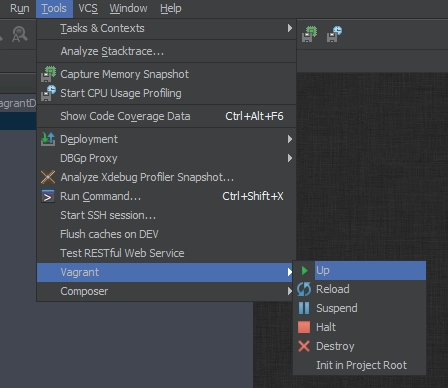Image resolution: width=448 pixels, height=388 pixels.
Task: Open the Composer submenu
Action: 165,291
